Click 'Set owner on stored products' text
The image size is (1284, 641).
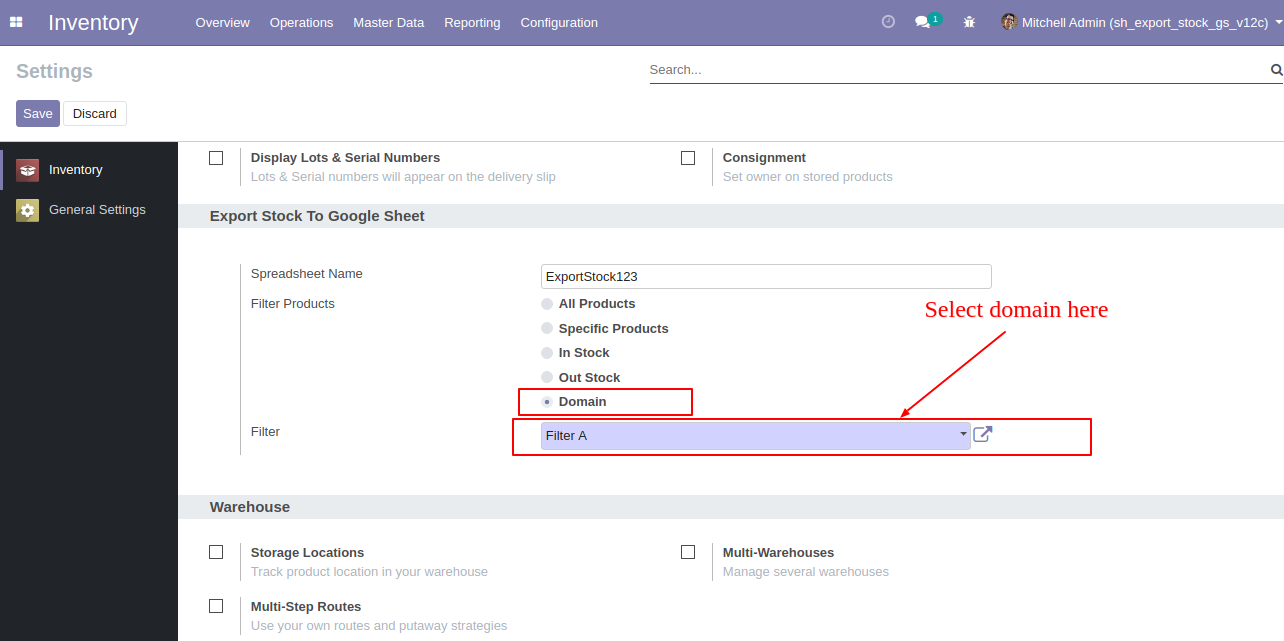[808, 177]
